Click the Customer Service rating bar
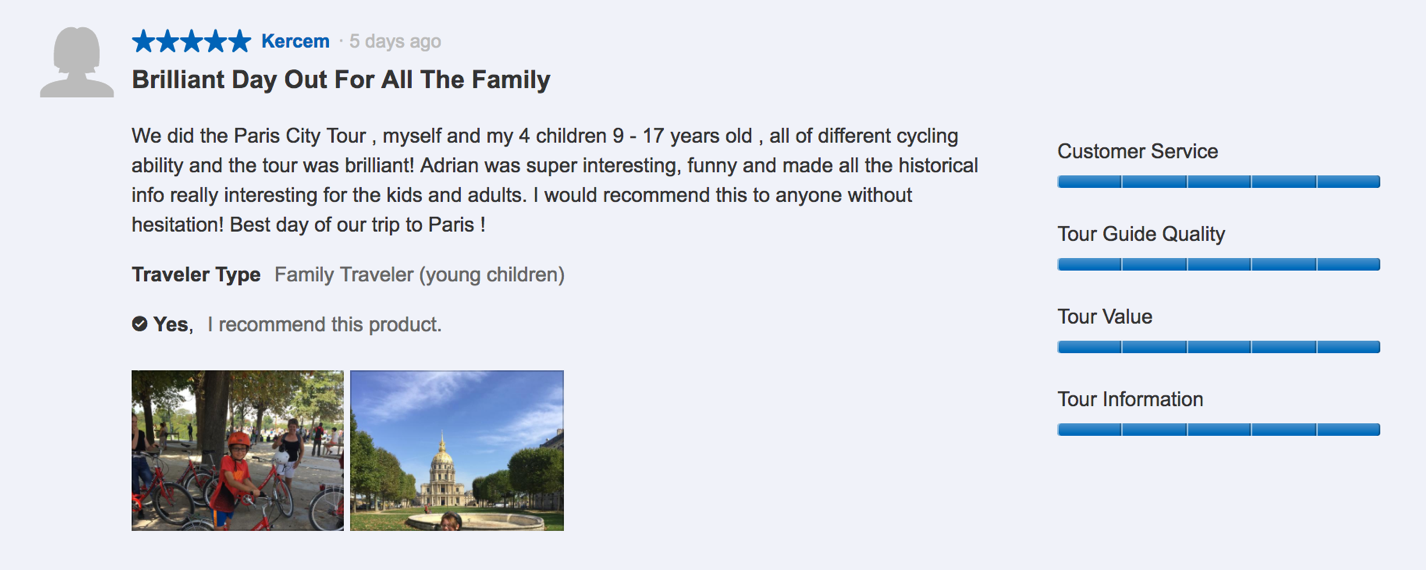 click(x=1219, y=182)
